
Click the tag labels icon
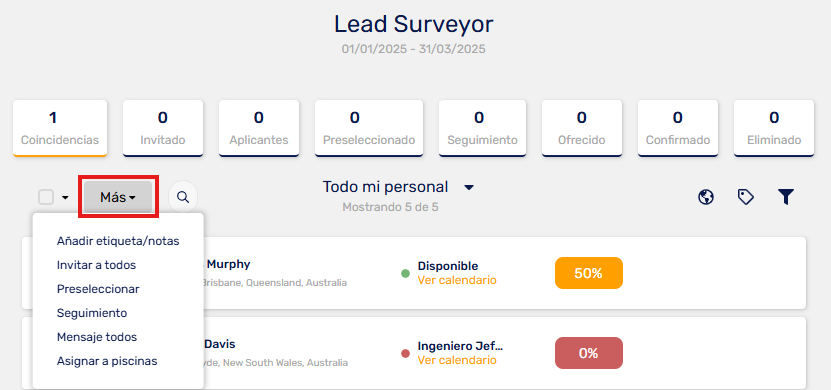(746, 197)
